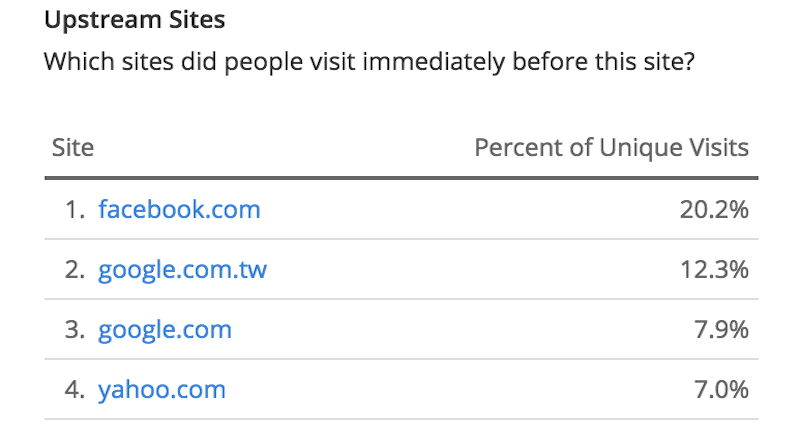
Task: Click the 7.0% value for yahoo.com
Action: tap(721, 390)
